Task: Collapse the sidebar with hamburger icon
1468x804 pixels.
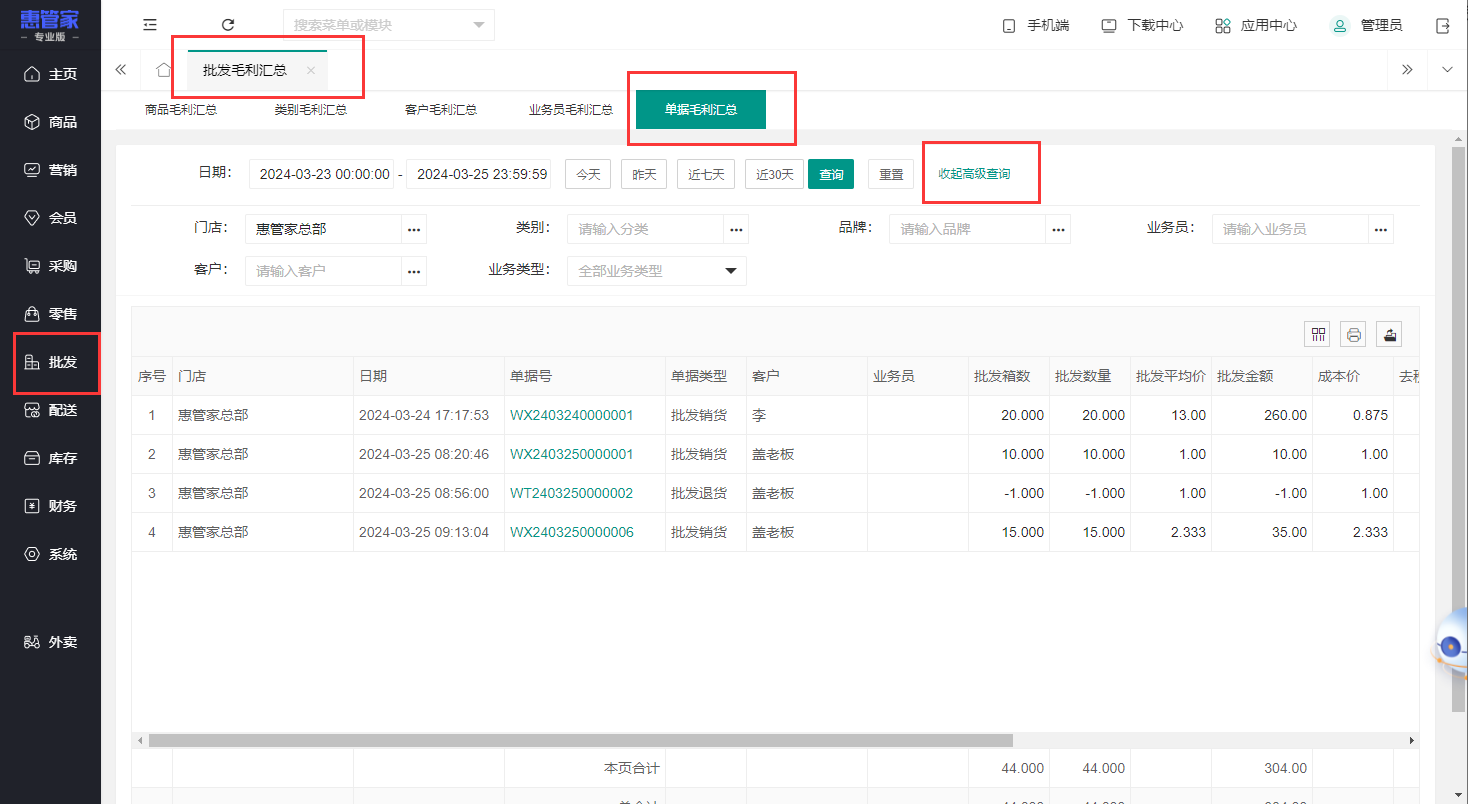Action: pyautogui.click(x=150, y=25)
